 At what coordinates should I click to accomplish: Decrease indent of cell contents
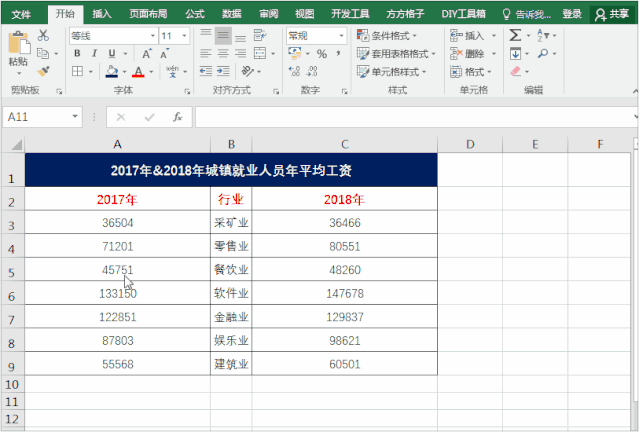tap(206, 71)
